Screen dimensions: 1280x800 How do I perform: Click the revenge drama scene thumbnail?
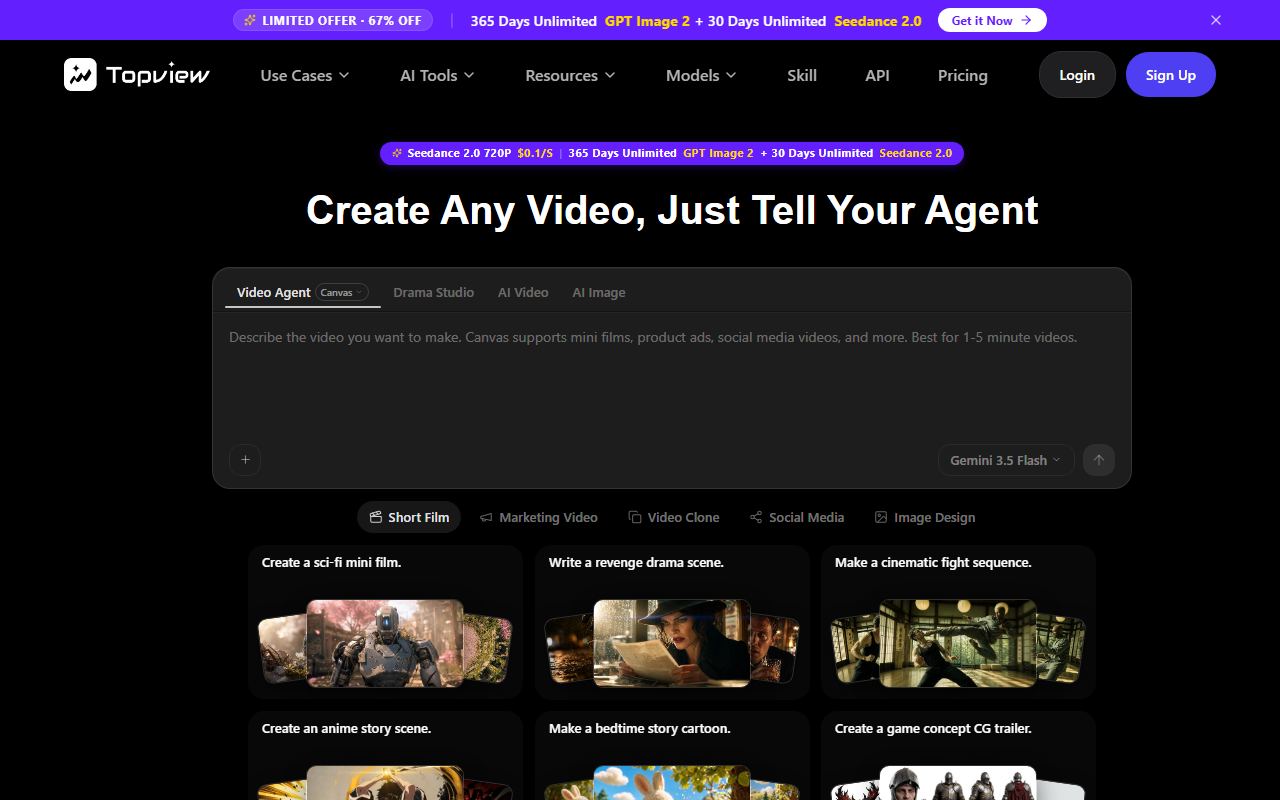[x=672, y=643]
